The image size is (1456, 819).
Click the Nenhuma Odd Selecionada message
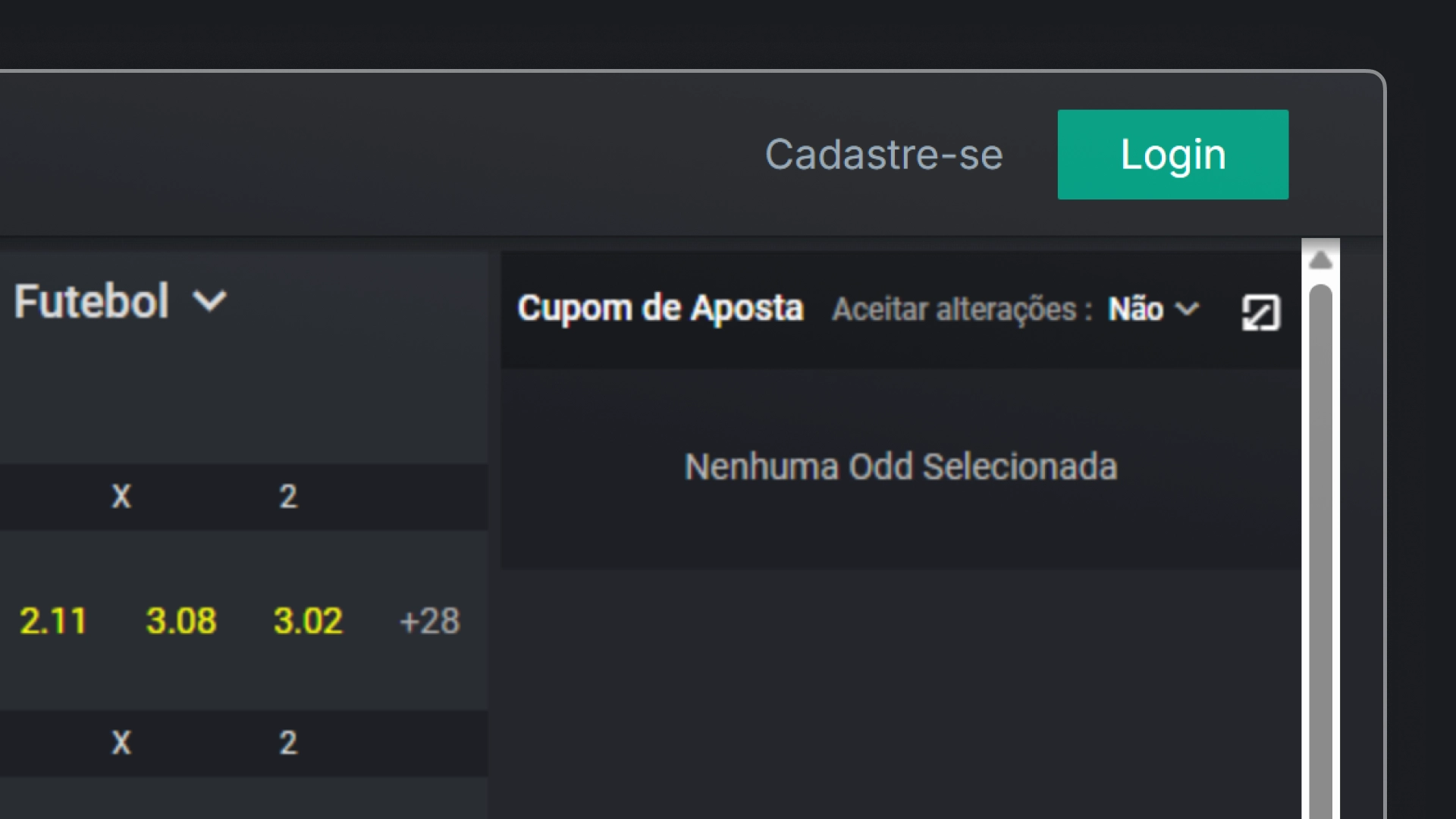[x=900, y=466]
